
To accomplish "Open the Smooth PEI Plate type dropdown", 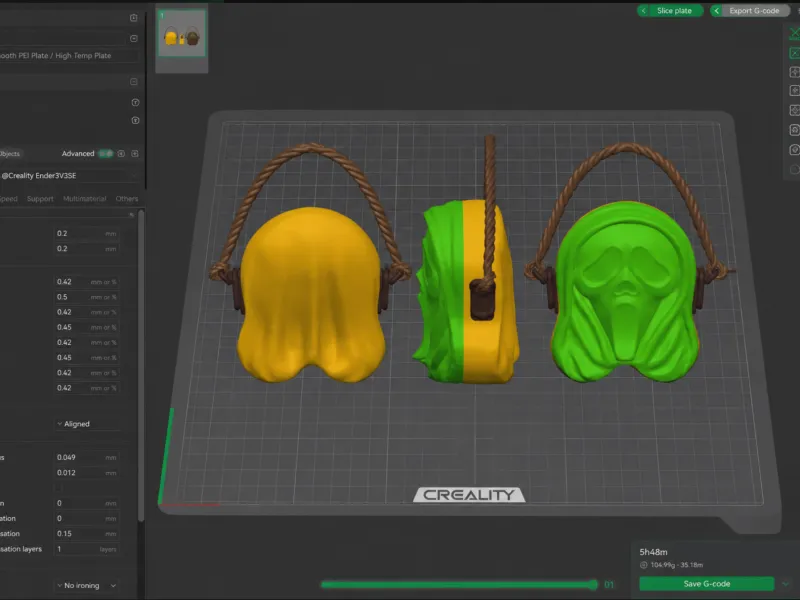I will [69, 56].
